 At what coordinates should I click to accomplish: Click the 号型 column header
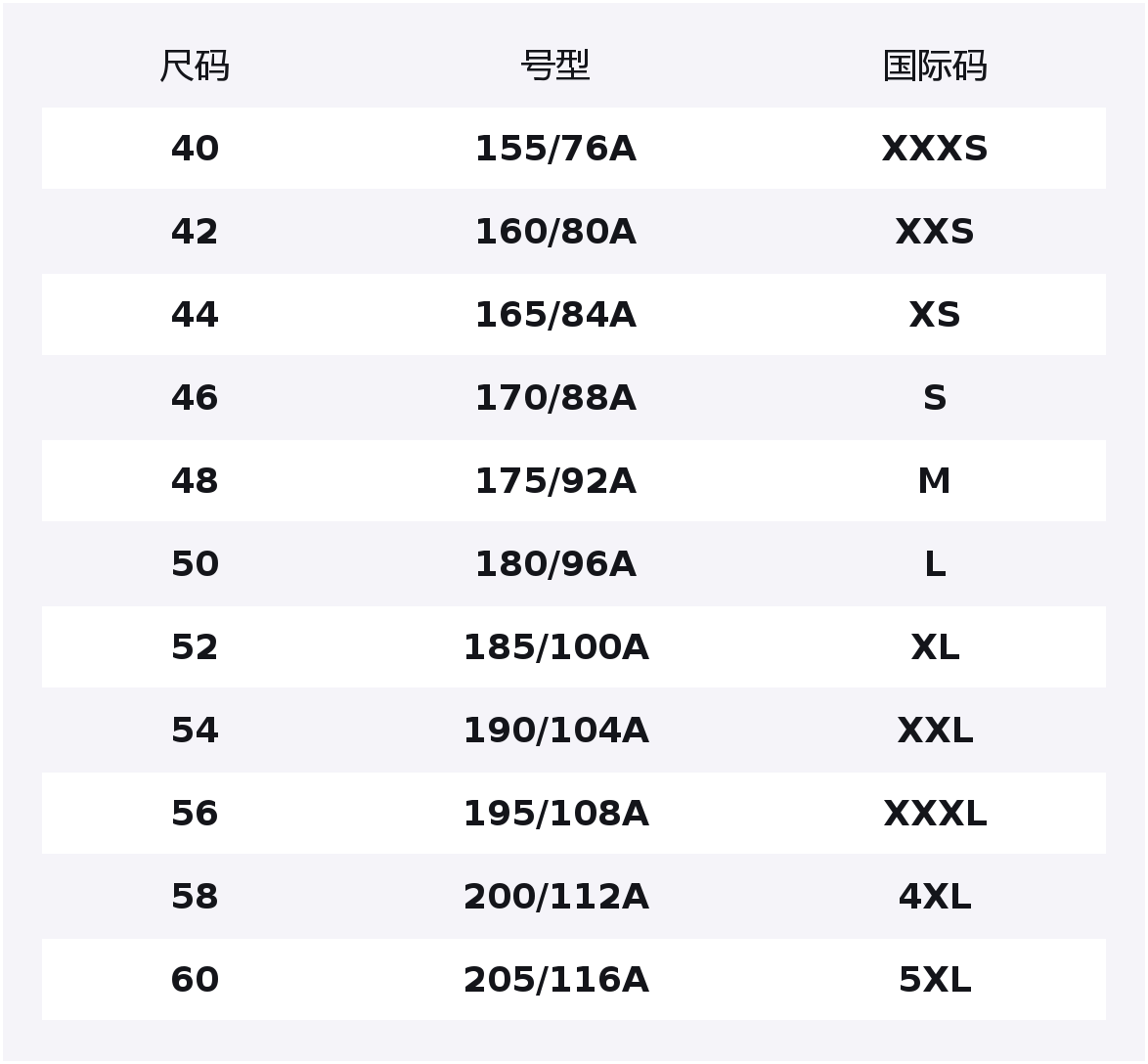(554, 66)
